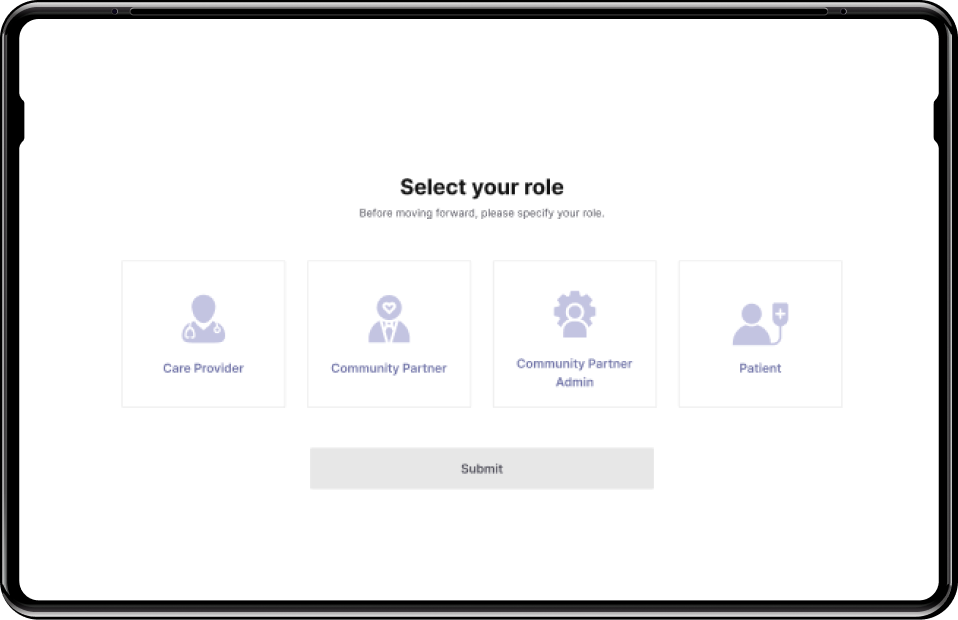
Task: Click the "Select your role" heading
Action: point(482,187)
